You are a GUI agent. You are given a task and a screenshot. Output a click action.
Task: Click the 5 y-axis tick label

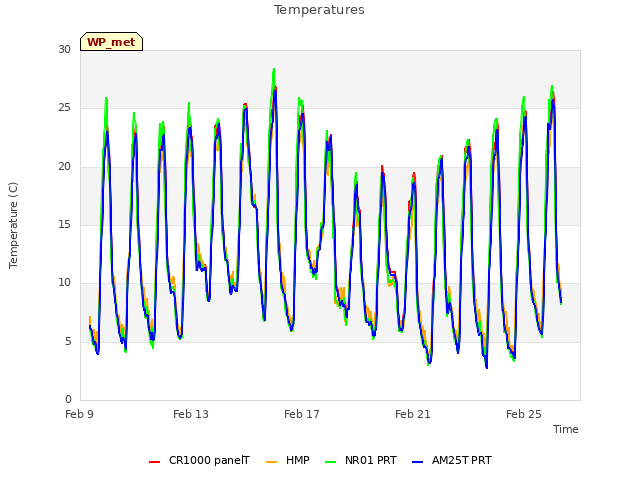(x=68, y=341)
